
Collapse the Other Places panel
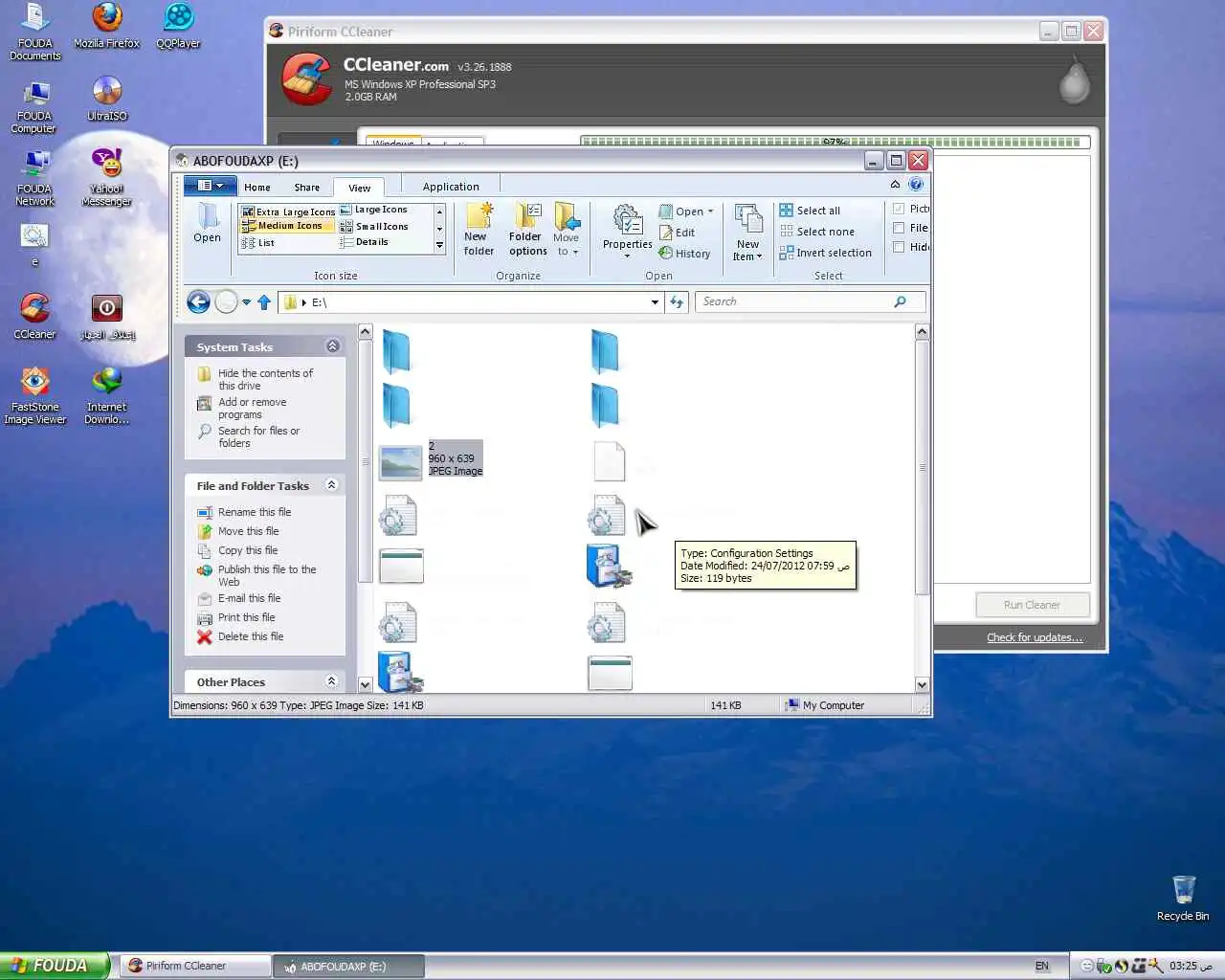(x=332, y=681)
